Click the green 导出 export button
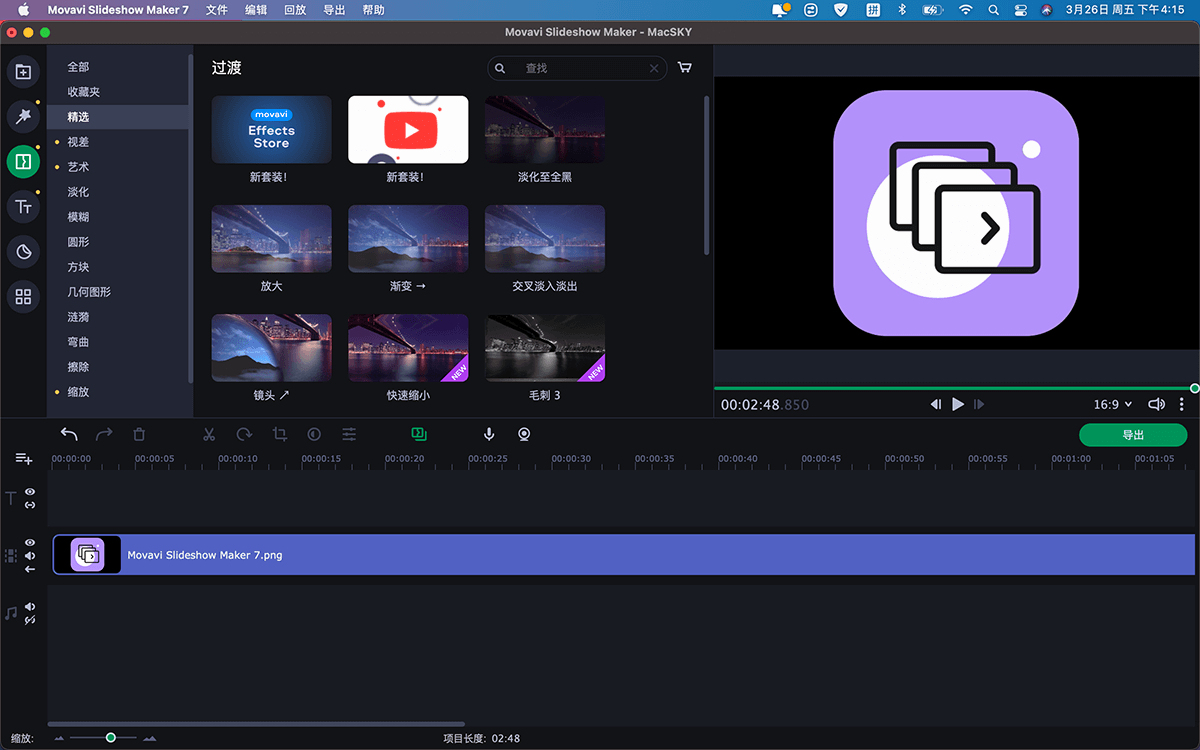The height and width of the screenshot is (750, 1200). point(1133,435)
